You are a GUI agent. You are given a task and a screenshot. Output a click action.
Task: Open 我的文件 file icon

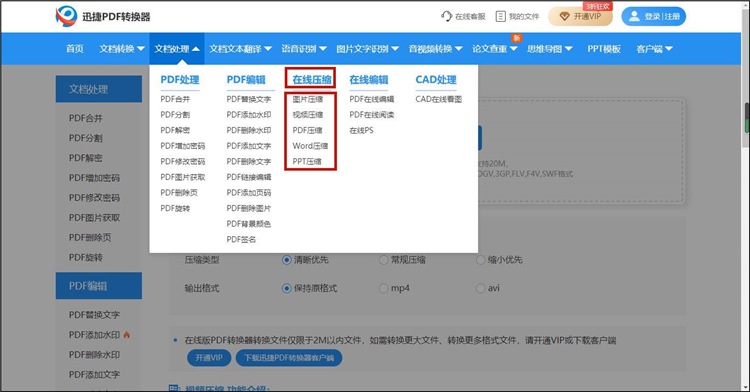[500, 16]
